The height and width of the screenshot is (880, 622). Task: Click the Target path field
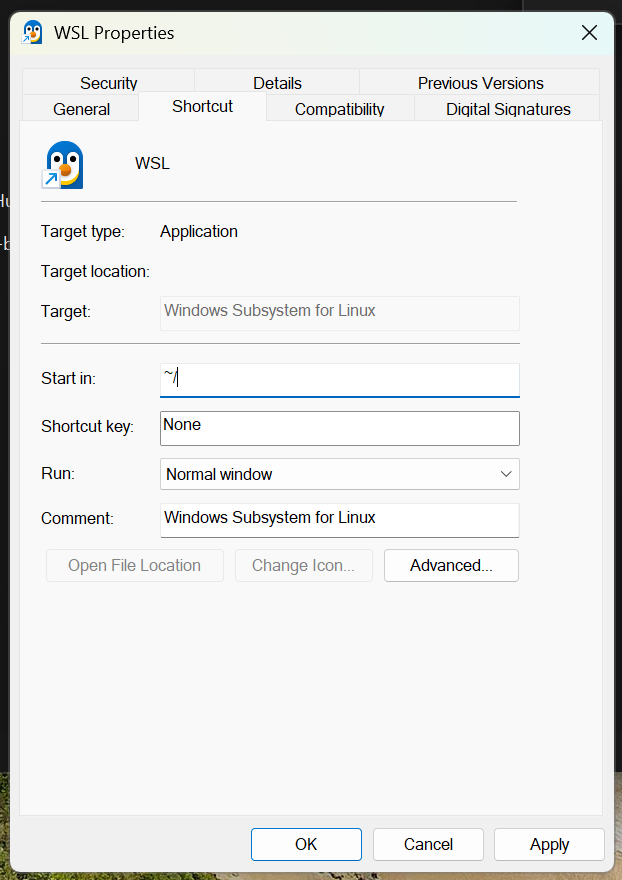pos(339,312)
